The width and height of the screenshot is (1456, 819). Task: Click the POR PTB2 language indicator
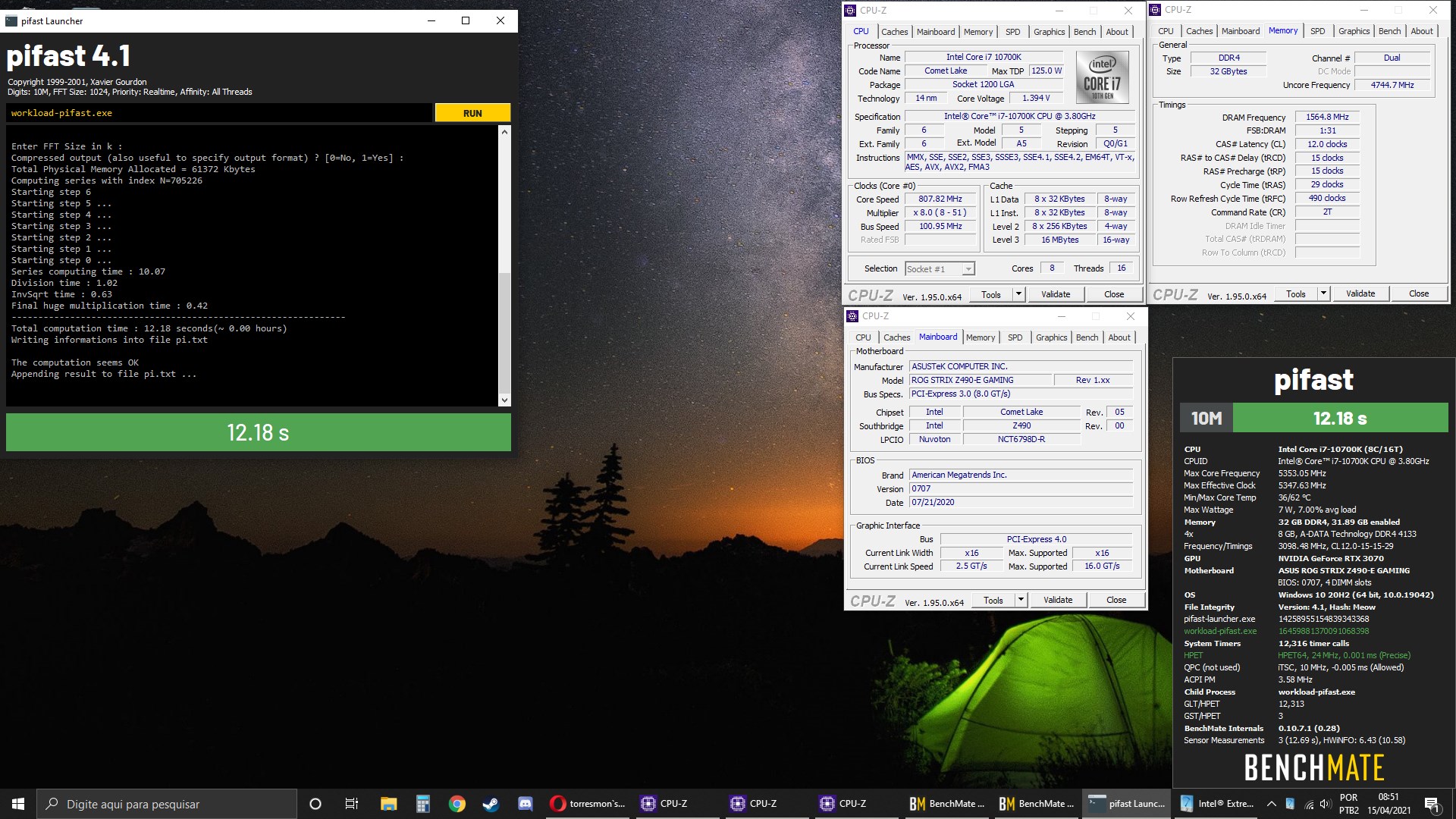pos(1349,804)
